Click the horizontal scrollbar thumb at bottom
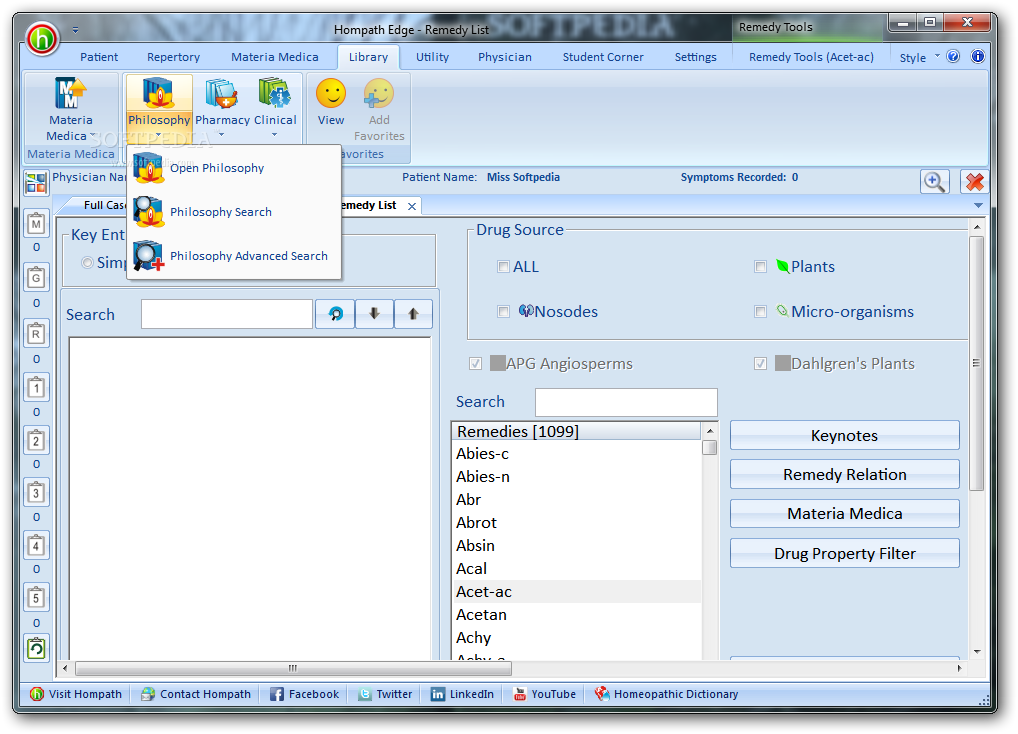 [x=293, y=668]
